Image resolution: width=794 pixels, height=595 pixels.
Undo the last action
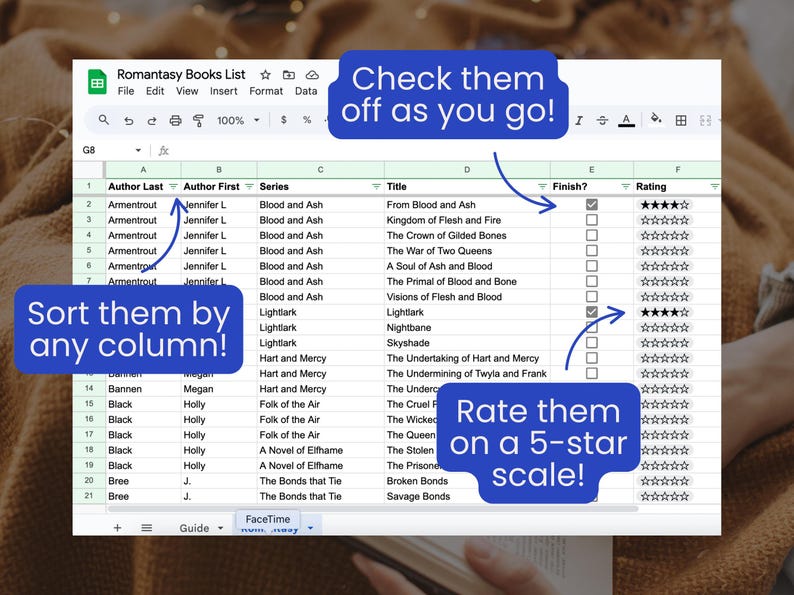click(x=129, y=121)
